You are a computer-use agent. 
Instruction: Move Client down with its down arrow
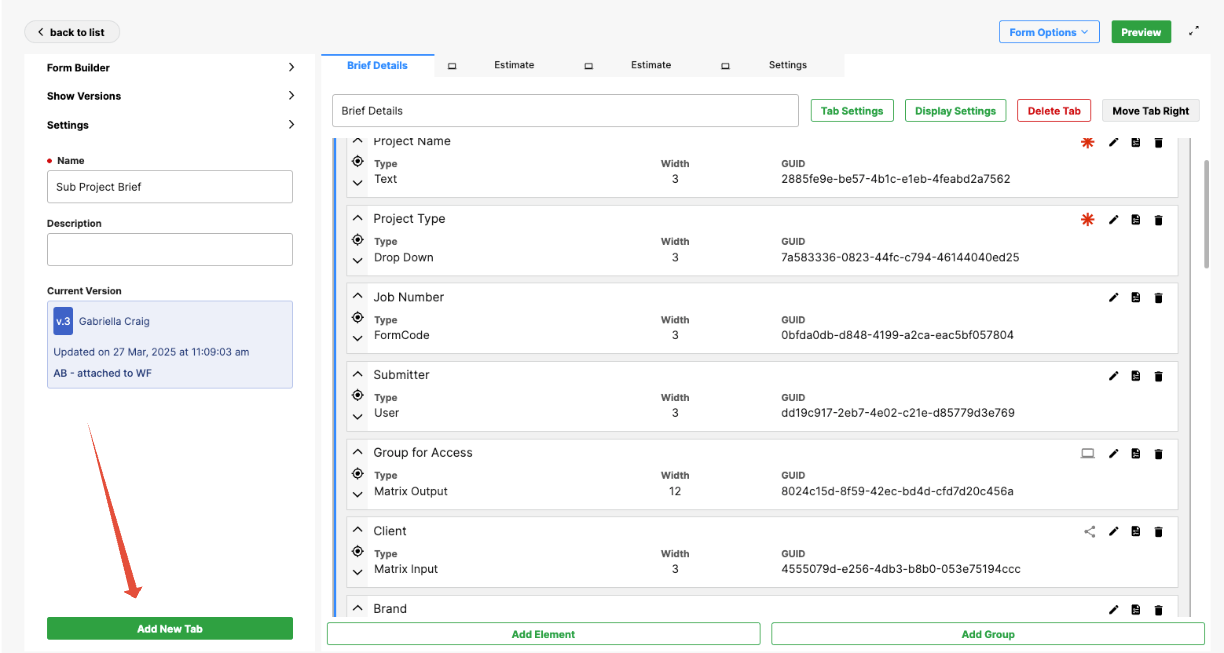click(358, 572)
